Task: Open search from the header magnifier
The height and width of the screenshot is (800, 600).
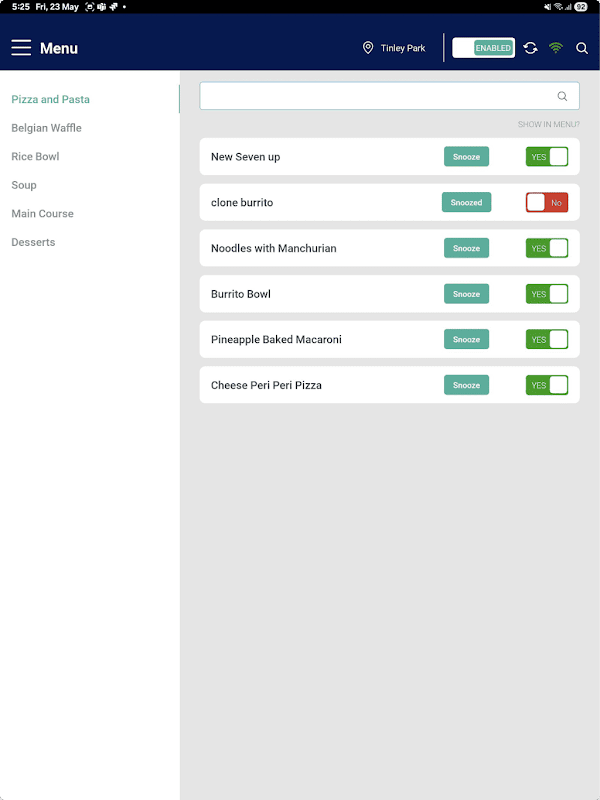Action: point(582,48)
